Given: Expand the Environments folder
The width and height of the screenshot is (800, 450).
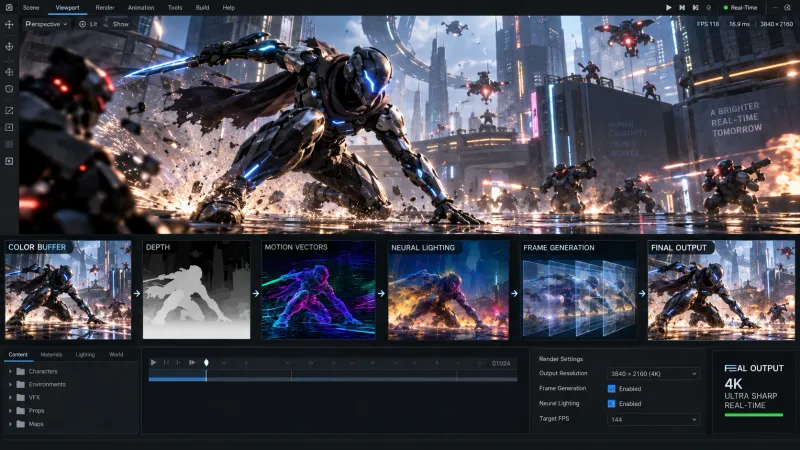Looking at the screenshot, I should [x=10, y=384].
